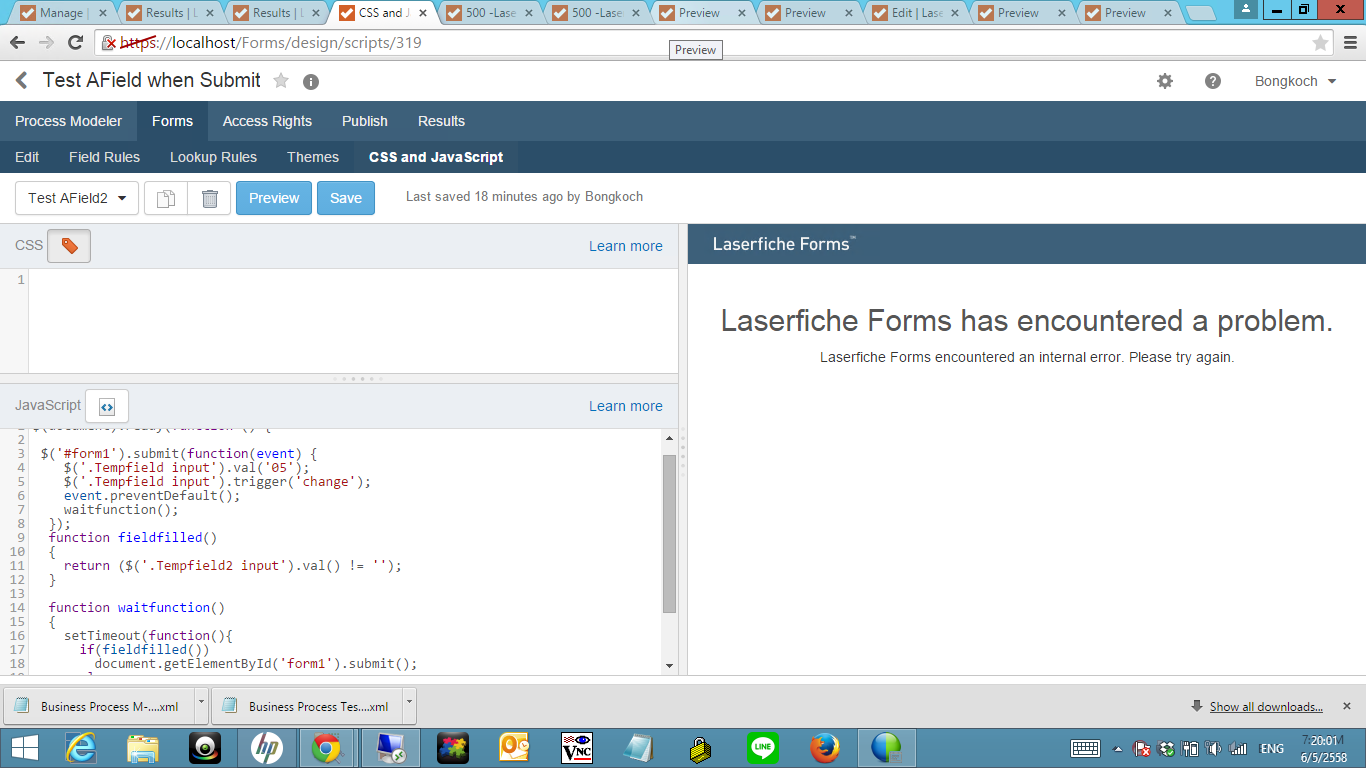Click the Chrome user profile icon
1366x768 pixels.
pyautogui.click(x=1246, y=9)
